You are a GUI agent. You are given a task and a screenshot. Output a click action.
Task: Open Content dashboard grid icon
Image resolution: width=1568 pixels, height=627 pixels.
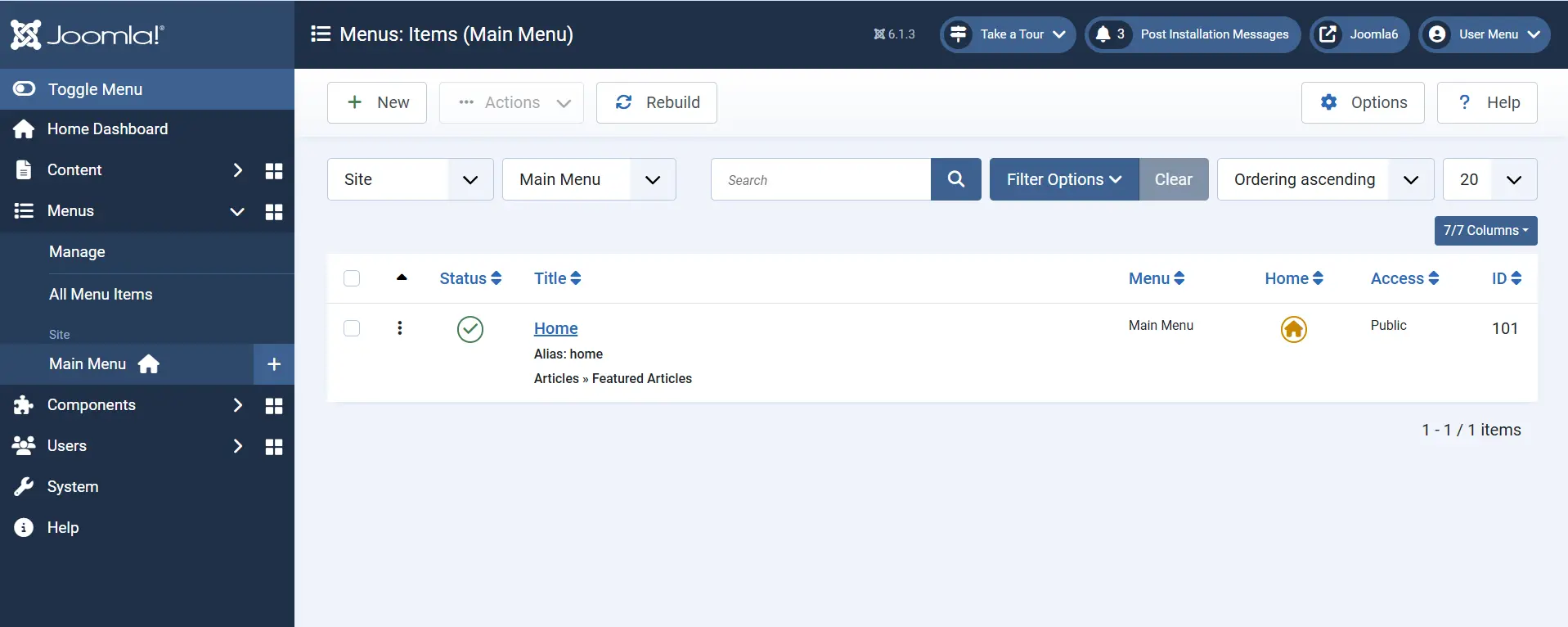pos(274,170)
